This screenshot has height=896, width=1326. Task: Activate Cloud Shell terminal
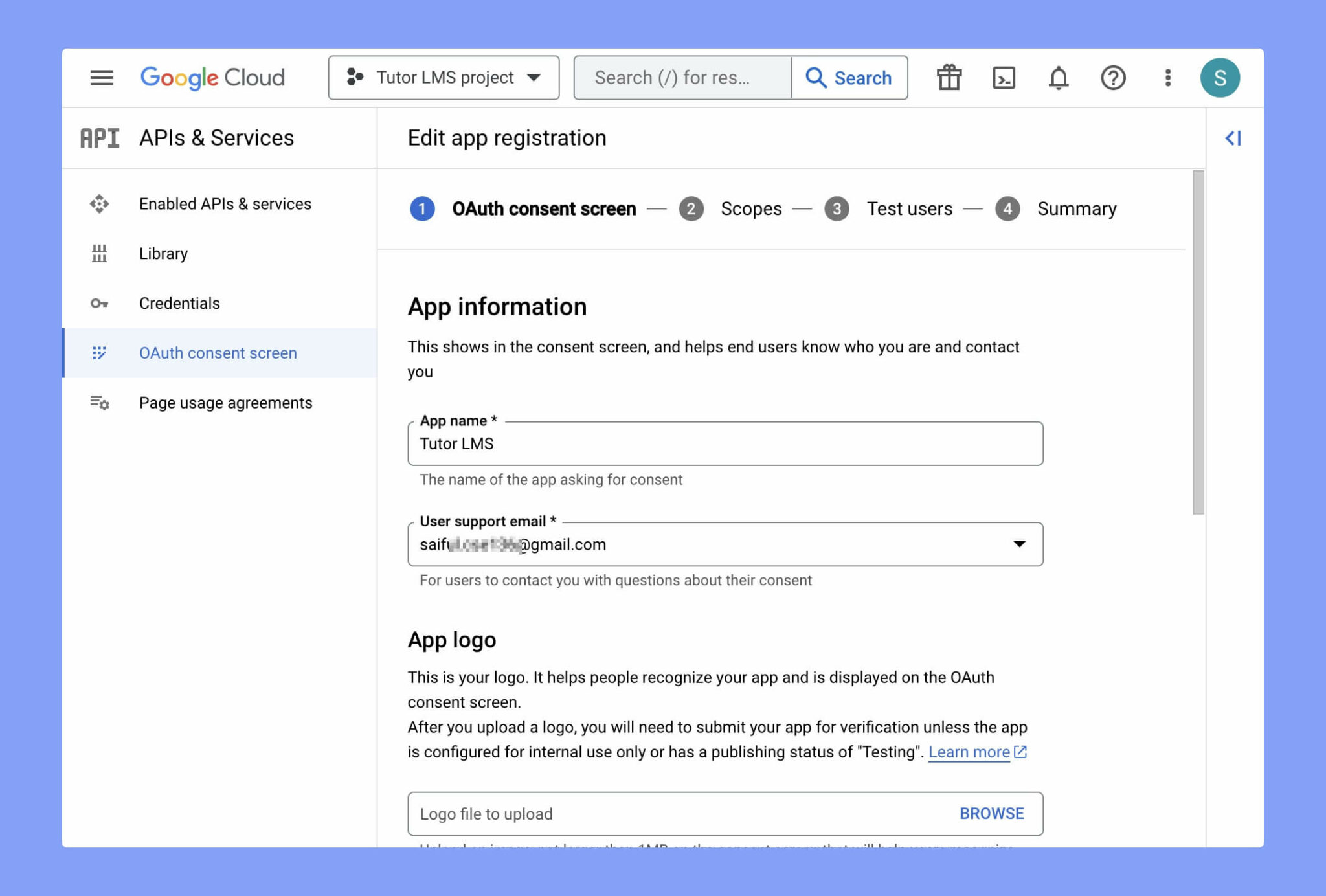click(1003, 77)
